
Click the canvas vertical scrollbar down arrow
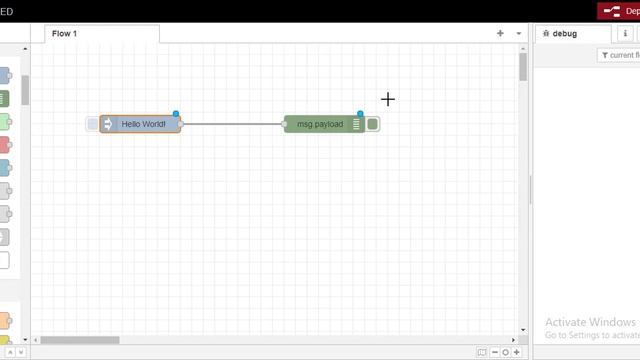click(x=523, y=330)
